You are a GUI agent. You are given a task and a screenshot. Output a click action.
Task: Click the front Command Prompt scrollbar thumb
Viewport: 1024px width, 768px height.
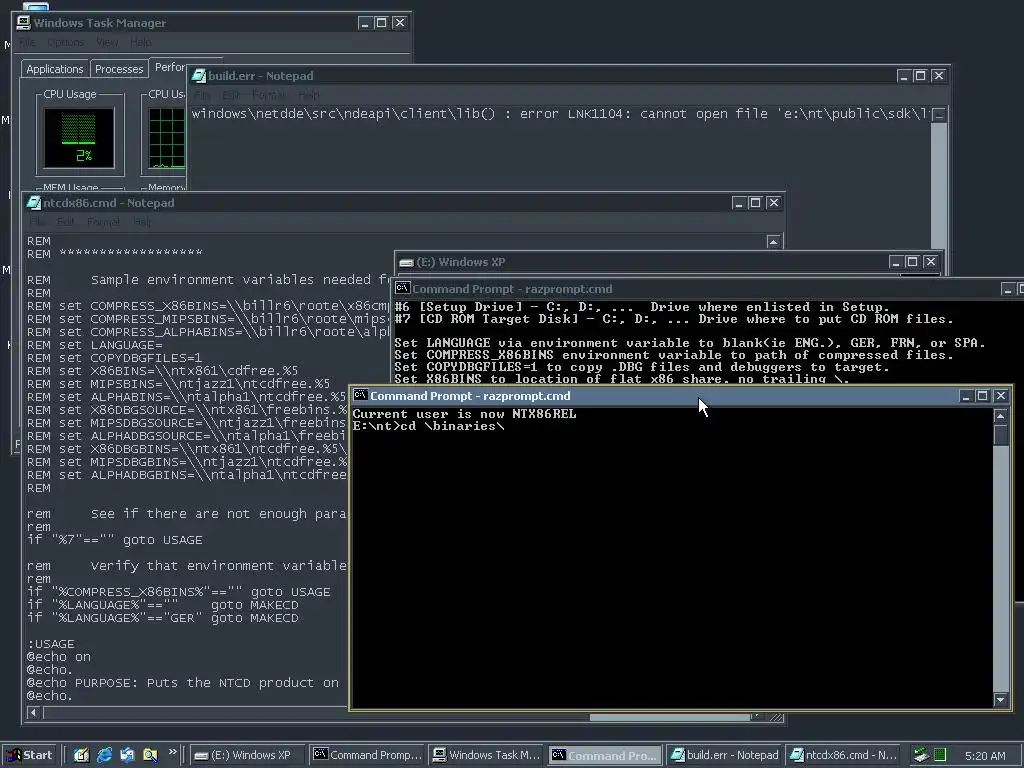1000,435
